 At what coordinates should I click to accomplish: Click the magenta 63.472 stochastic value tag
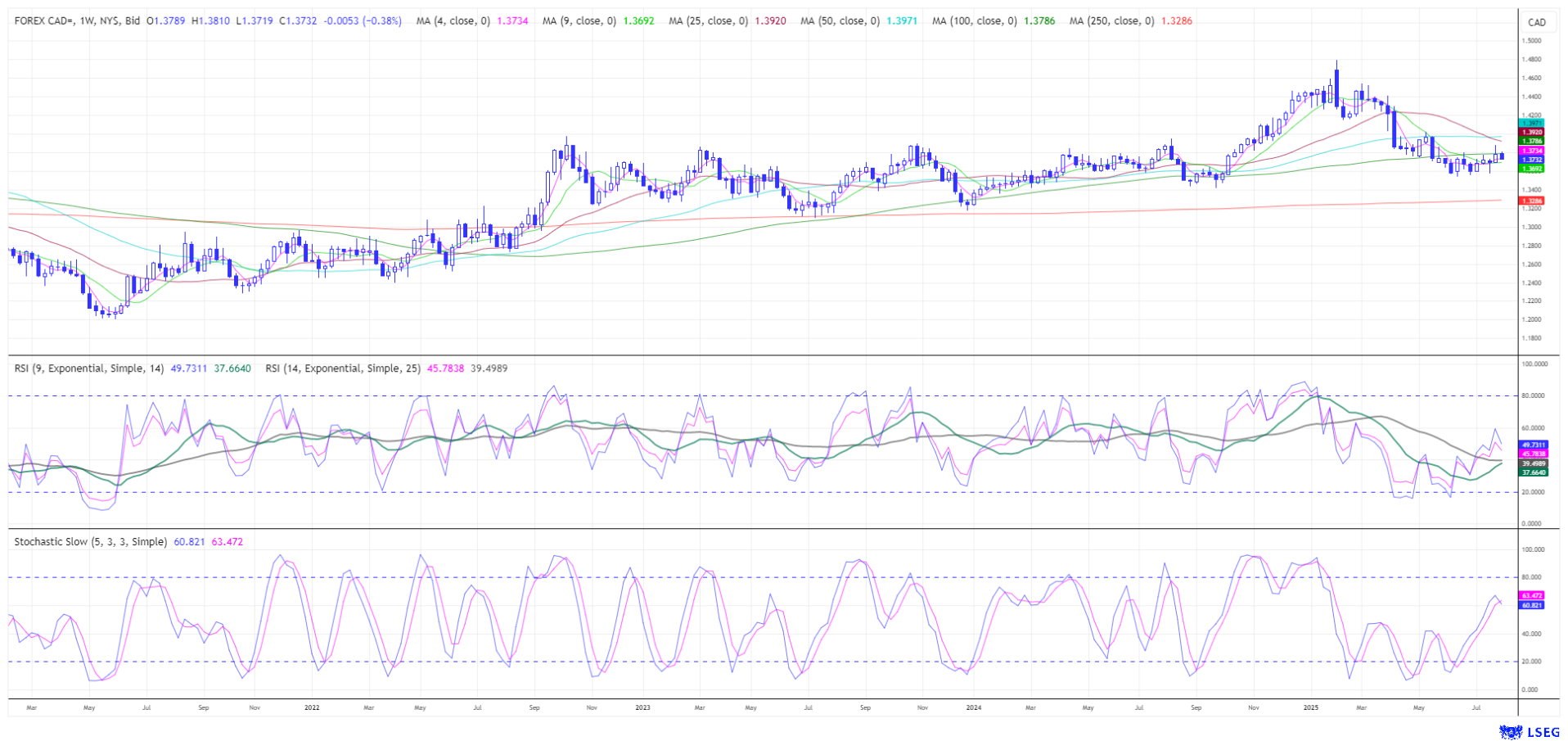click(x=1531, y=595)
